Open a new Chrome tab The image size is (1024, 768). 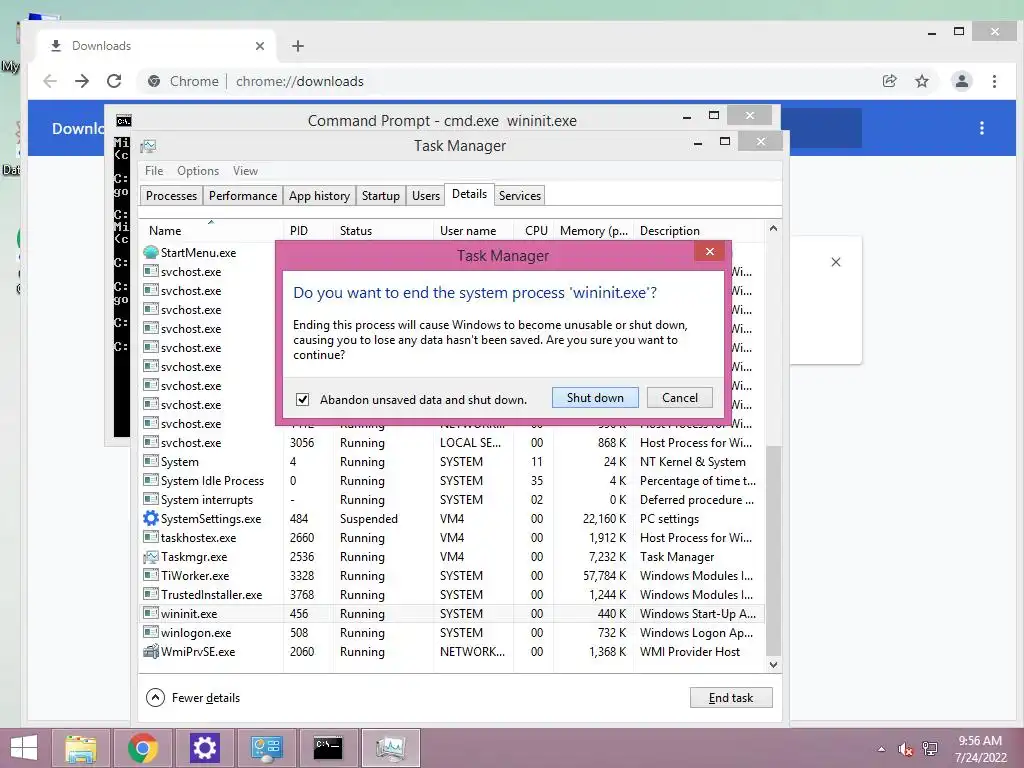pyautogui.click(x=298, y=46)
